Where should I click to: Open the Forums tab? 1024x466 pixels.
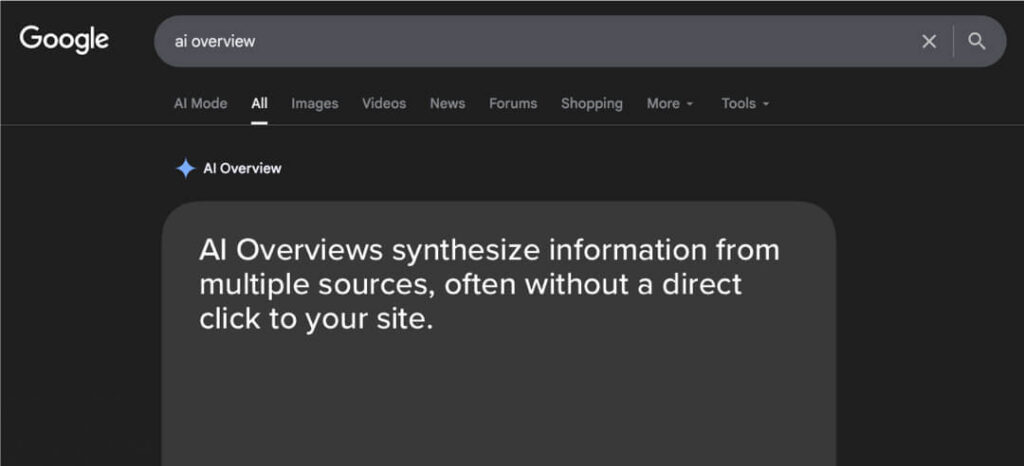pyautogui.click(x=513, y=103)
